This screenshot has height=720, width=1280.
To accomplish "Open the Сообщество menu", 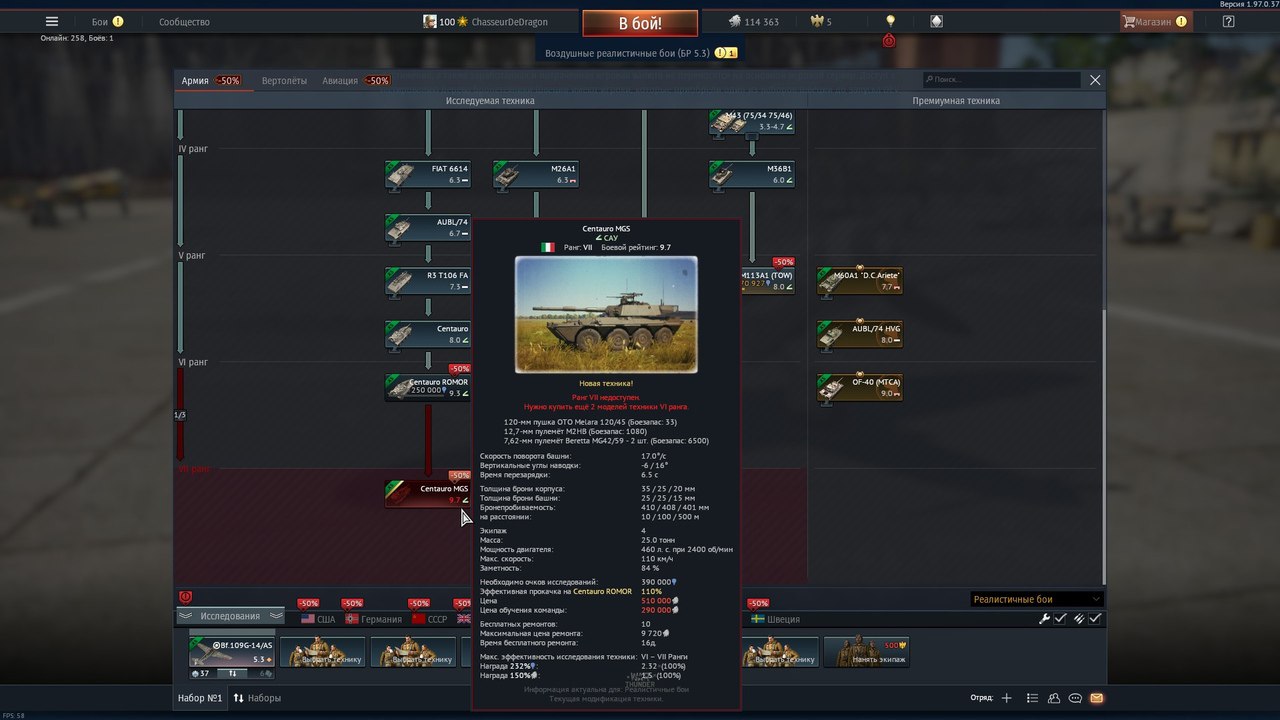I will (184, 21).
